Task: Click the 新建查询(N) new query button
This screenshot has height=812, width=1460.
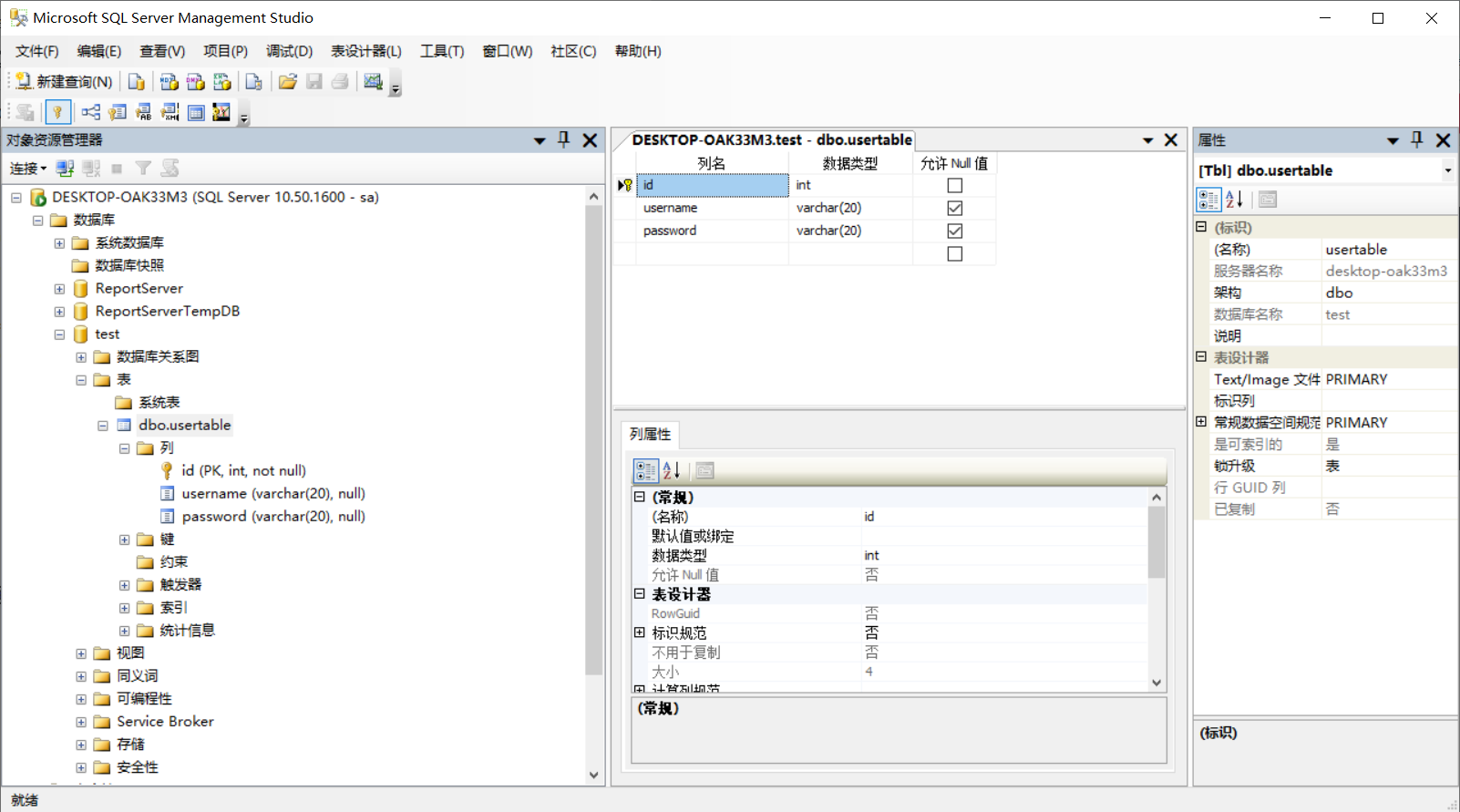Action: click(x=64, y=82)
